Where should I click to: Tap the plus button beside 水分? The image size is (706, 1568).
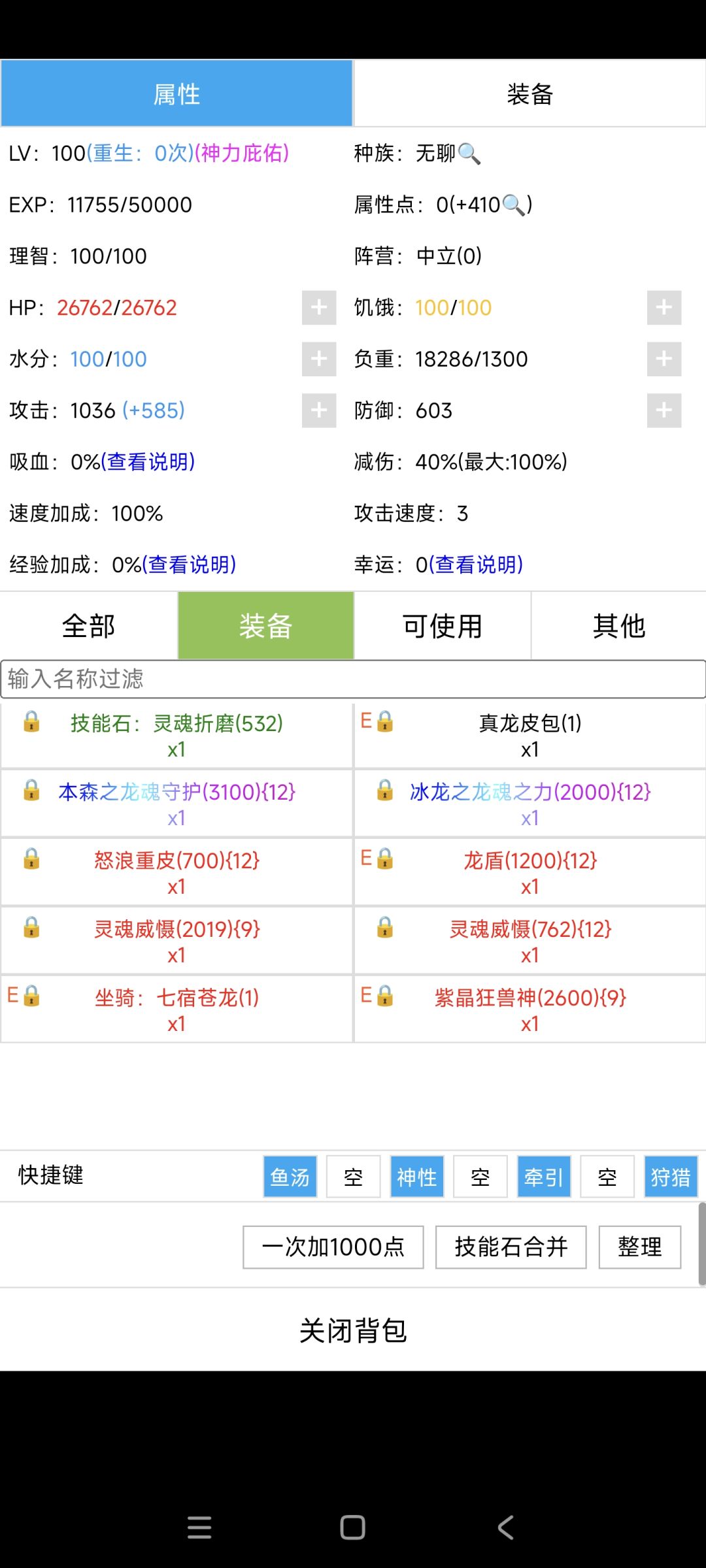pyautogui.click(x=319, y=359)
